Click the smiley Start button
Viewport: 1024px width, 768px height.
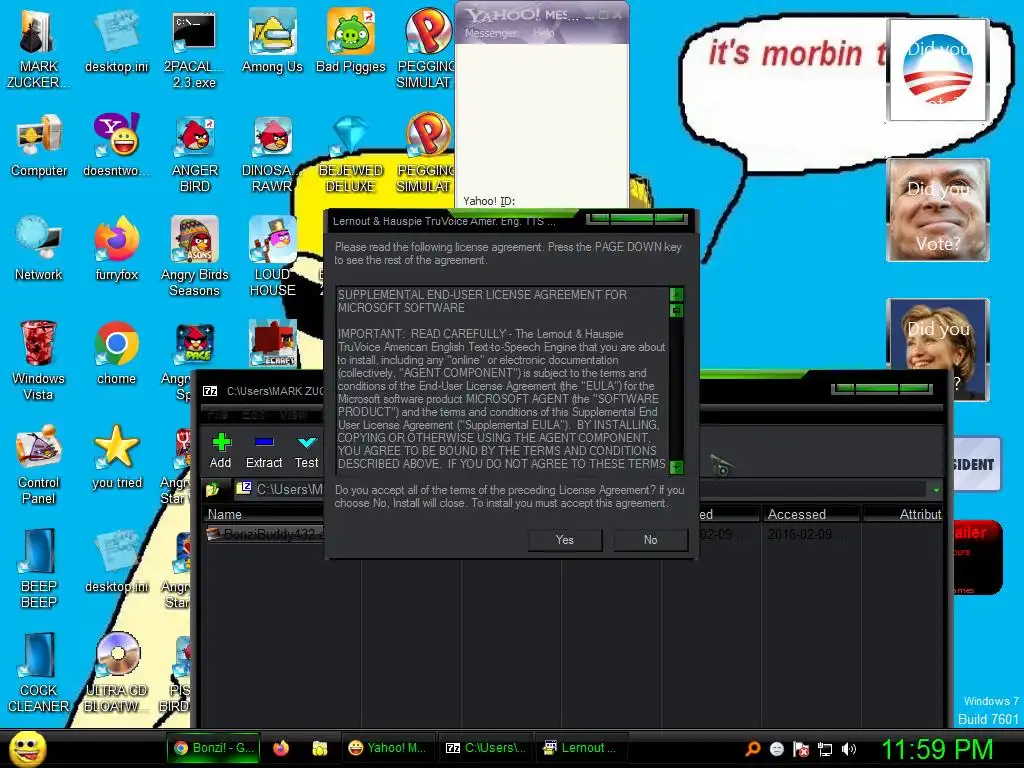click(x=27, y=748)
